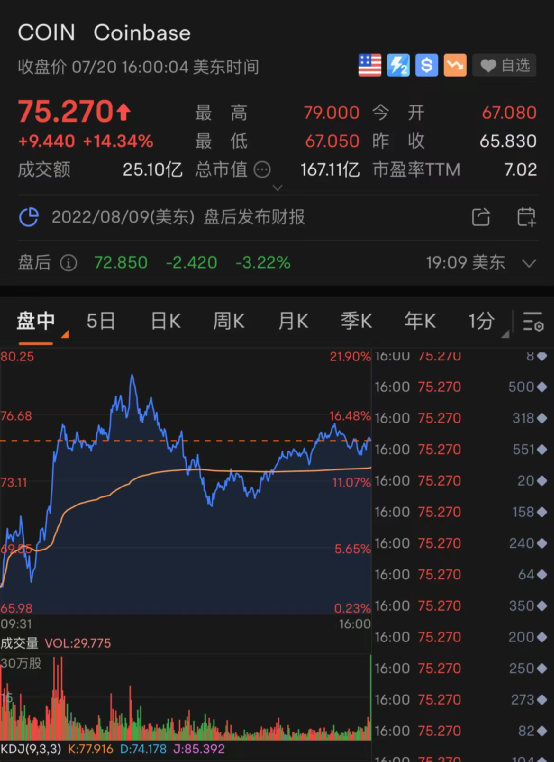Tap the intraday price chart peak
This screenshot has width=554, height=762.
click(132, 376)
